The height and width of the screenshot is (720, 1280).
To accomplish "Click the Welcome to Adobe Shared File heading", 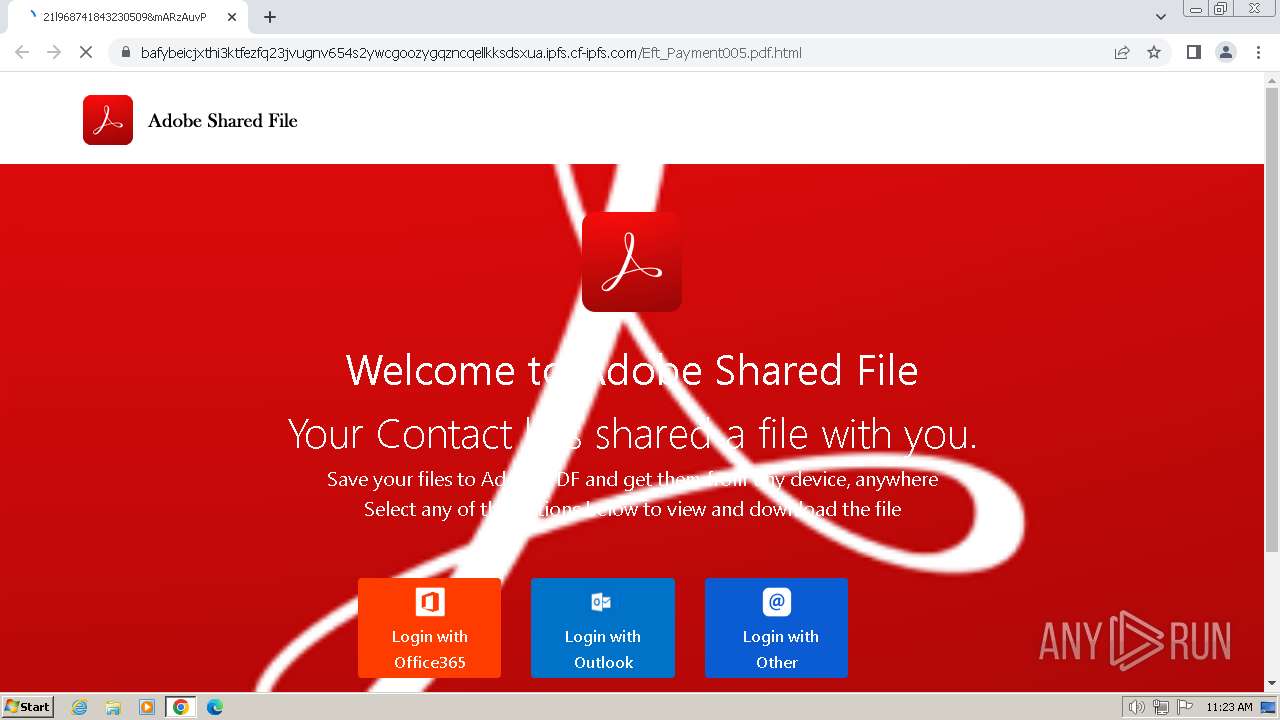I will tap(632, 371).
